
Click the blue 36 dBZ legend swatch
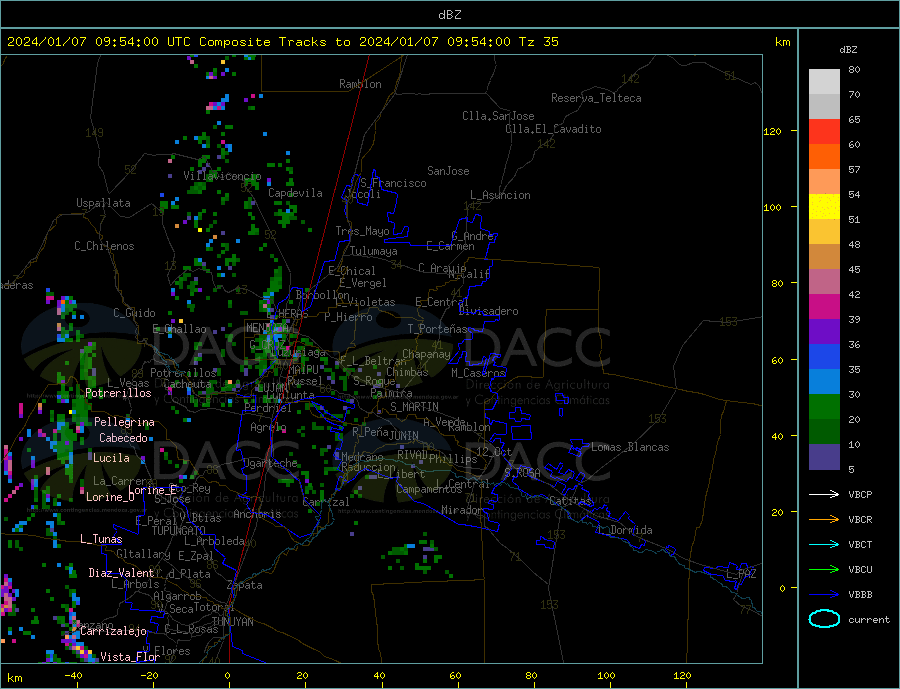(x=824, y=357)
